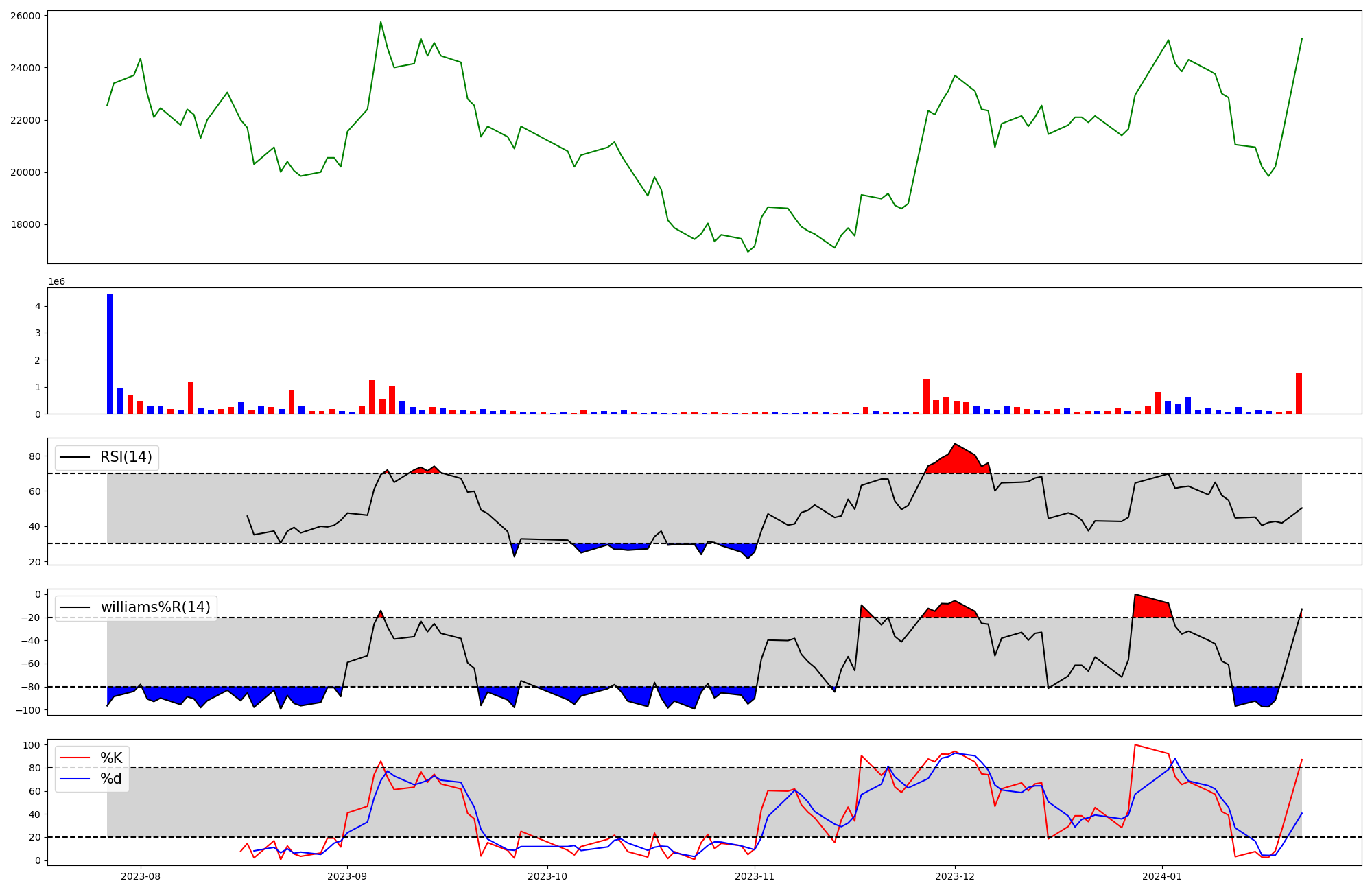Click the 100 tick on stochastic axis

pyautogui.click(x=32, y=745)
